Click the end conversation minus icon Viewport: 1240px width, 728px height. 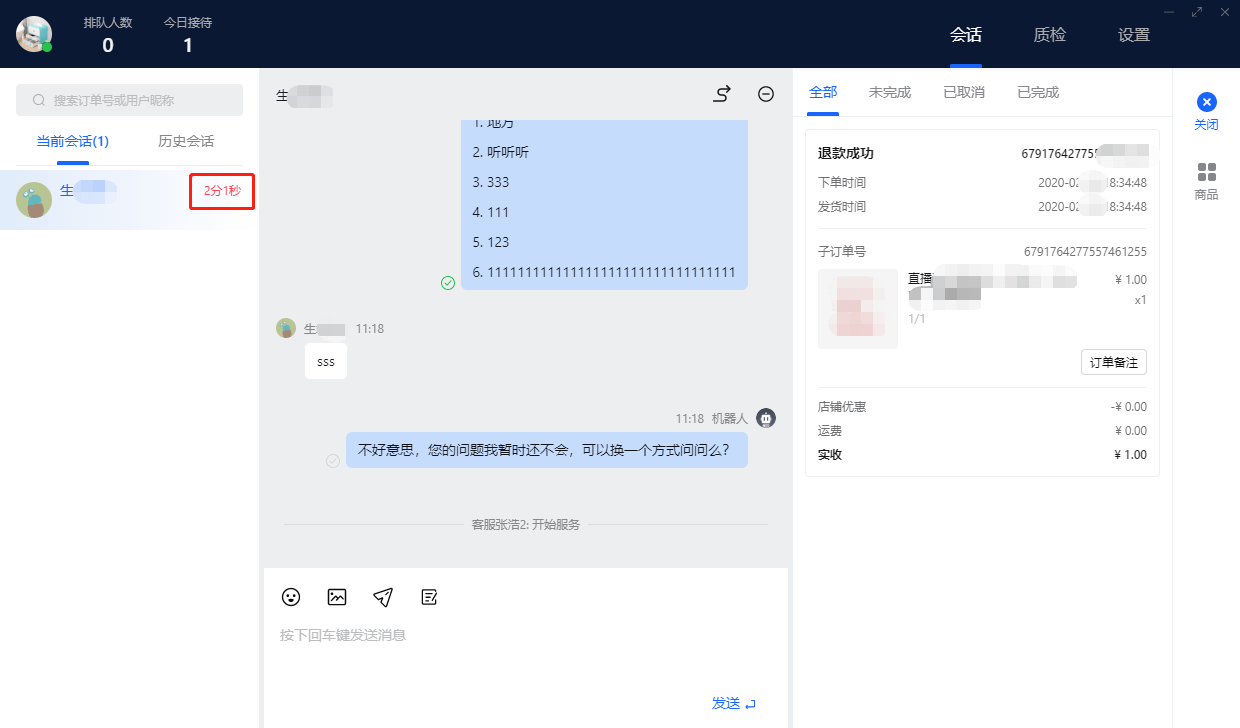(x=766, y=94)
